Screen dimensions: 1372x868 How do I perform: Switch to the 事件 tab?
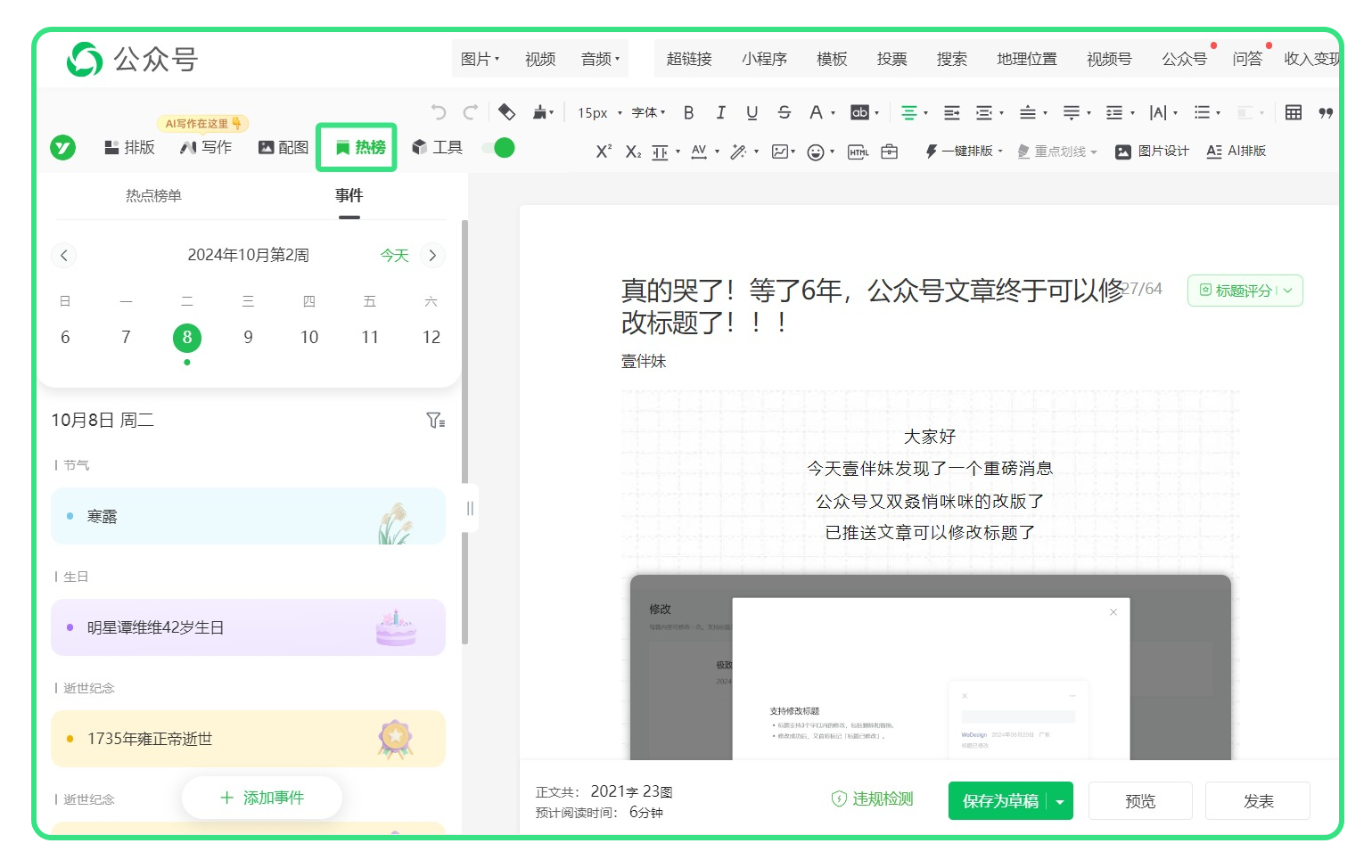click(349, 196)
